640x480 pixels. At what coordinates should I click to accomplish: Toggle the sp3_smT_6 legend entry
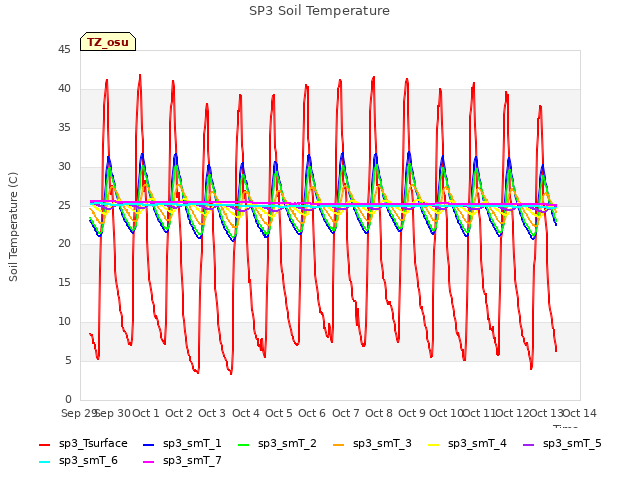pos(78,461)
